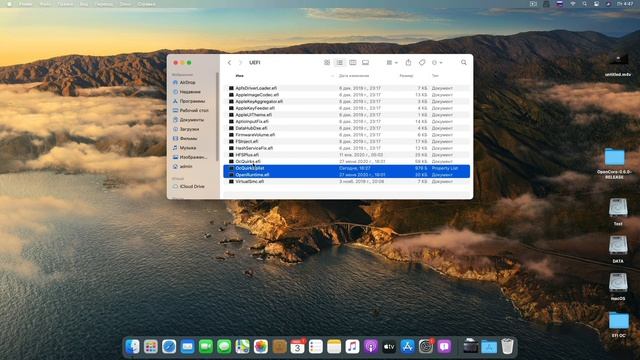Select the EFI OC desktop folder
This screenshot has height=360, width=640.
tap(619, 323)
